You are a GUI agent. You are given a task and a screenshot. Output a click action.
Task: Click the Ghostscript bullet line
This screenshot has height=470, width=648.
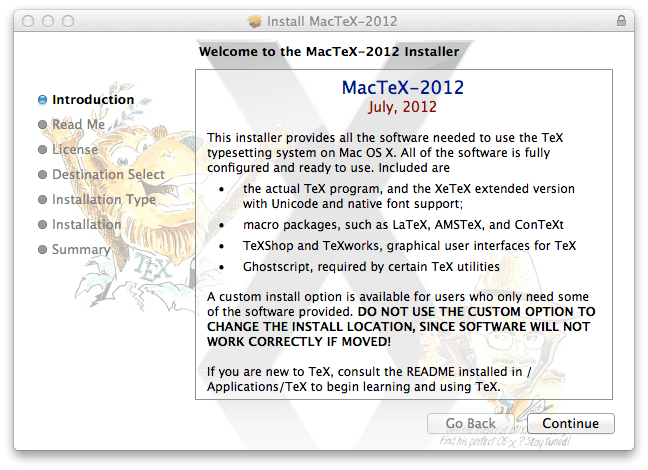tap(371, 267)
